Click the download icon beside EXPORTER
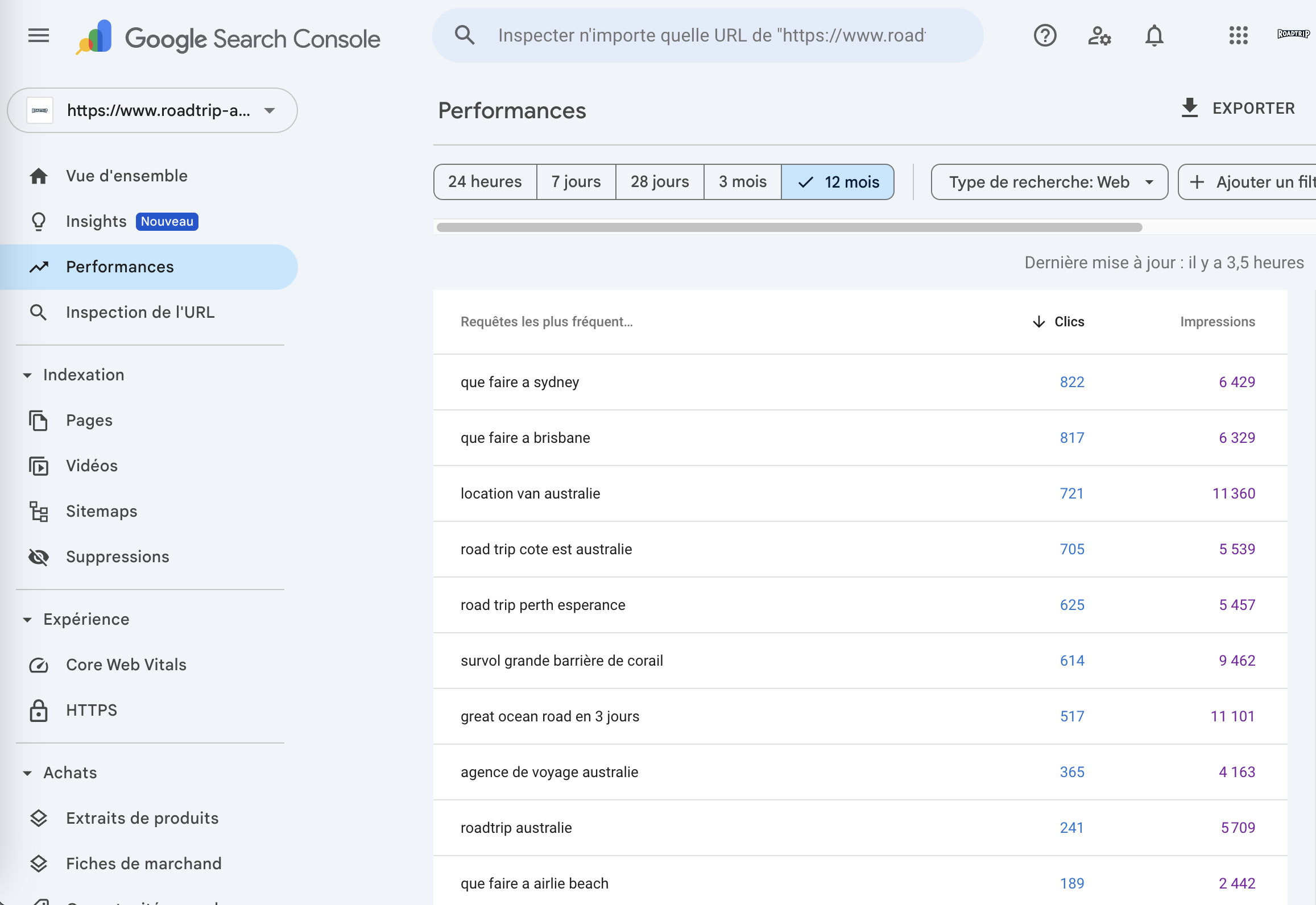 [1189, 107]
